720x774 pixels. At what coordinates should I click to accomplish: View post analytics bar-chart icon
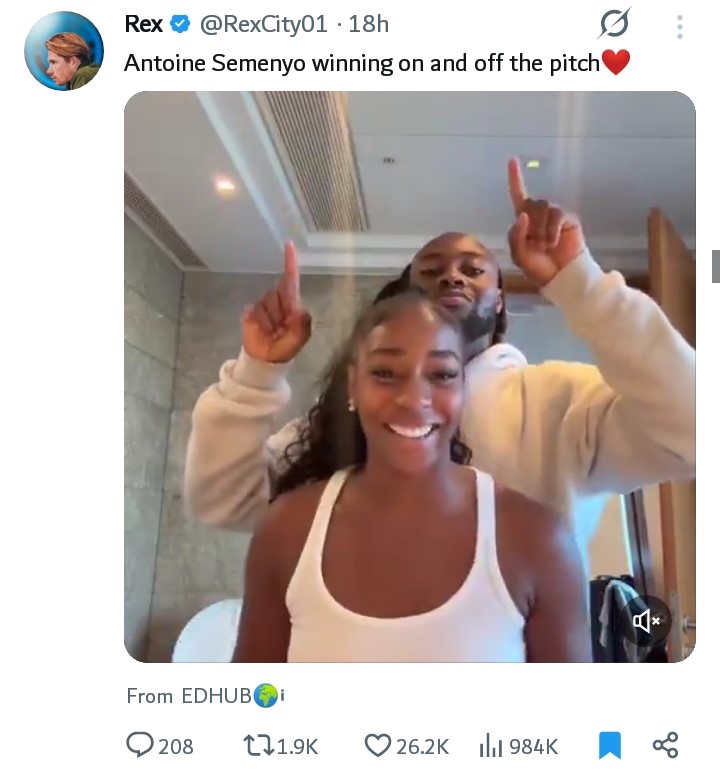click(x=490, y=745)
